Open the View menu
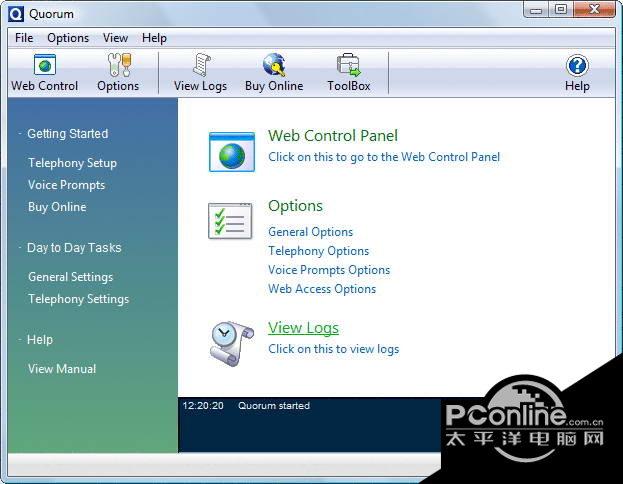The width and height of the screenshot is (623, 484). [115, 38]
